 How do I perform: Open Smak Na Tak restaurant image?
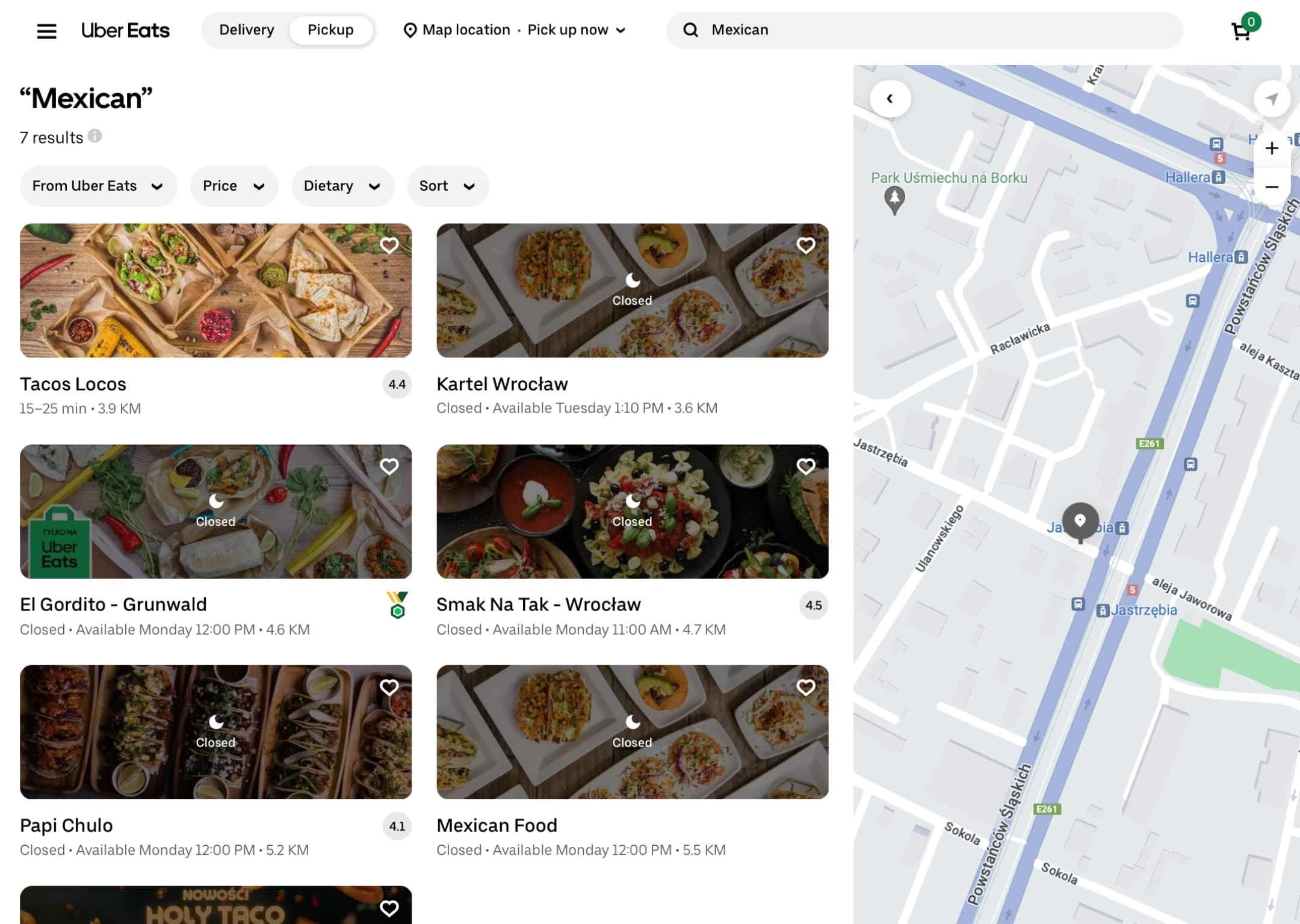pyautogui.click(x=633, y=511)
